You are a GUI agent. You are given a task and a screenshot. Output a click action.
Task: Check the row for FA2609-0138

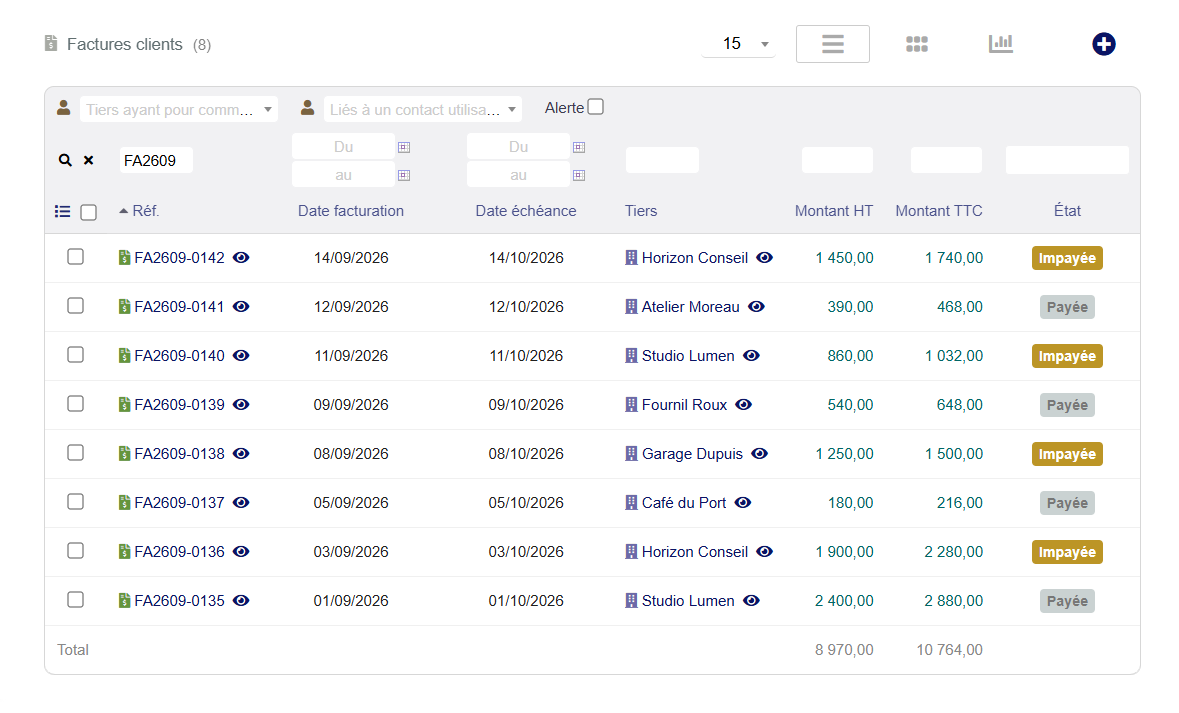(x=75, y=453)
